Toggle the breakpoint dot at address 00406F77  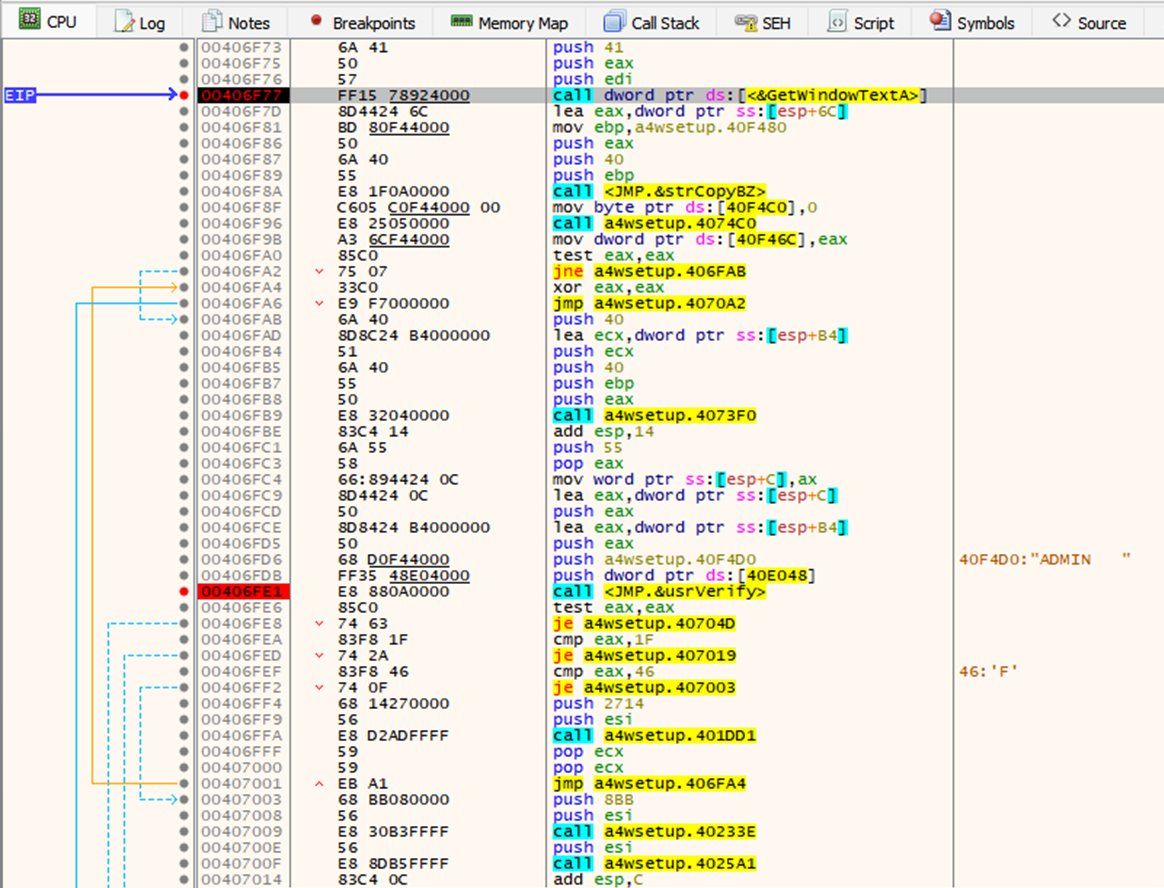(x=184, y=95)
